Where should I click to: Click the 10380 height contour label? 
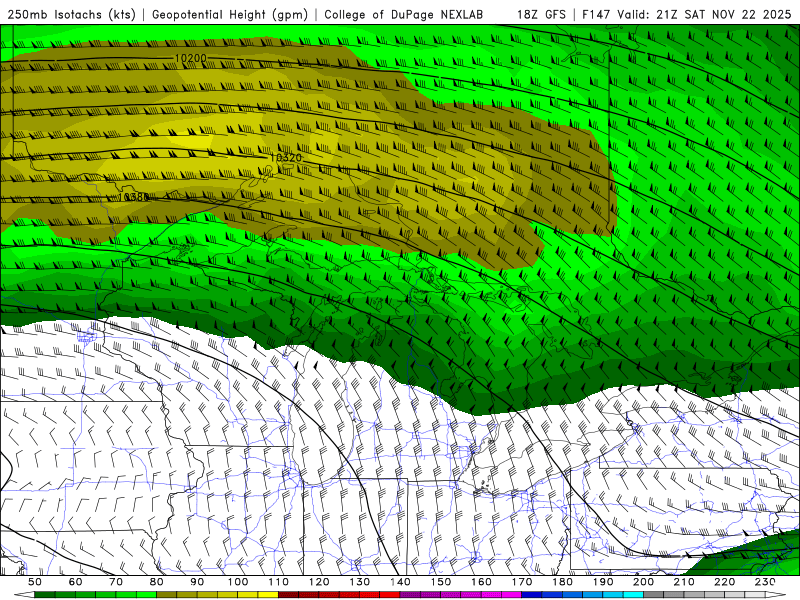134,196
